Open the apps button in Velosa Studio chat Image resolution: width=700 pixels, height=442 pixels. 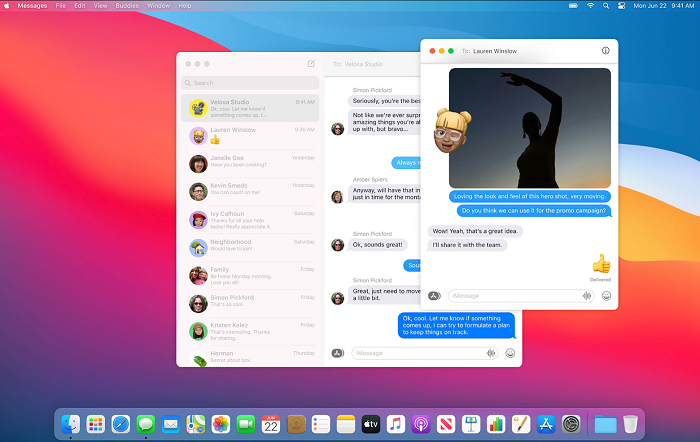(x=338, y=353)
